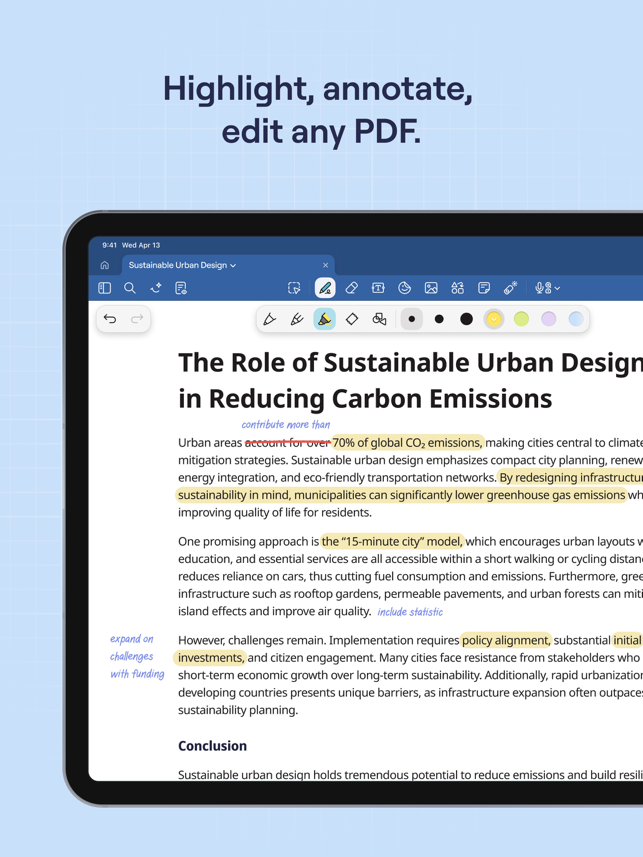643x857 pixels.
Task: Select the medium stroke thickness
Action: pyautogui.click(x=439, y=319)
